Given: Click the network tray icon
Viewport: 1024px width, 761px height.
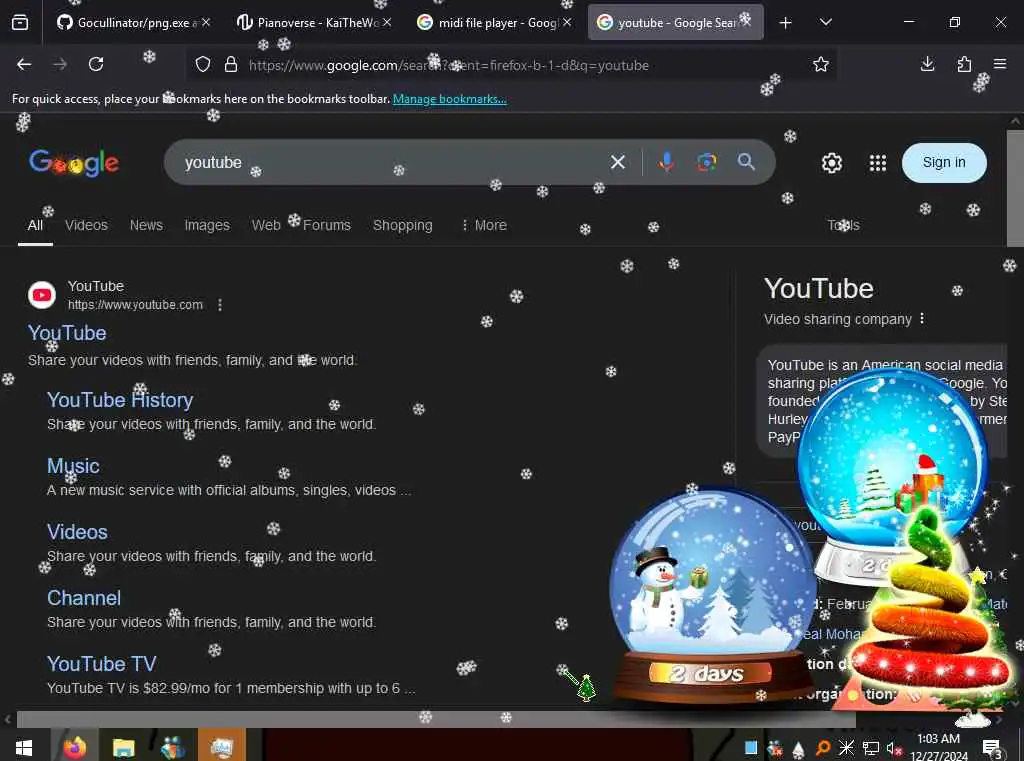Looking at the screenshot, I should (871, 749).
